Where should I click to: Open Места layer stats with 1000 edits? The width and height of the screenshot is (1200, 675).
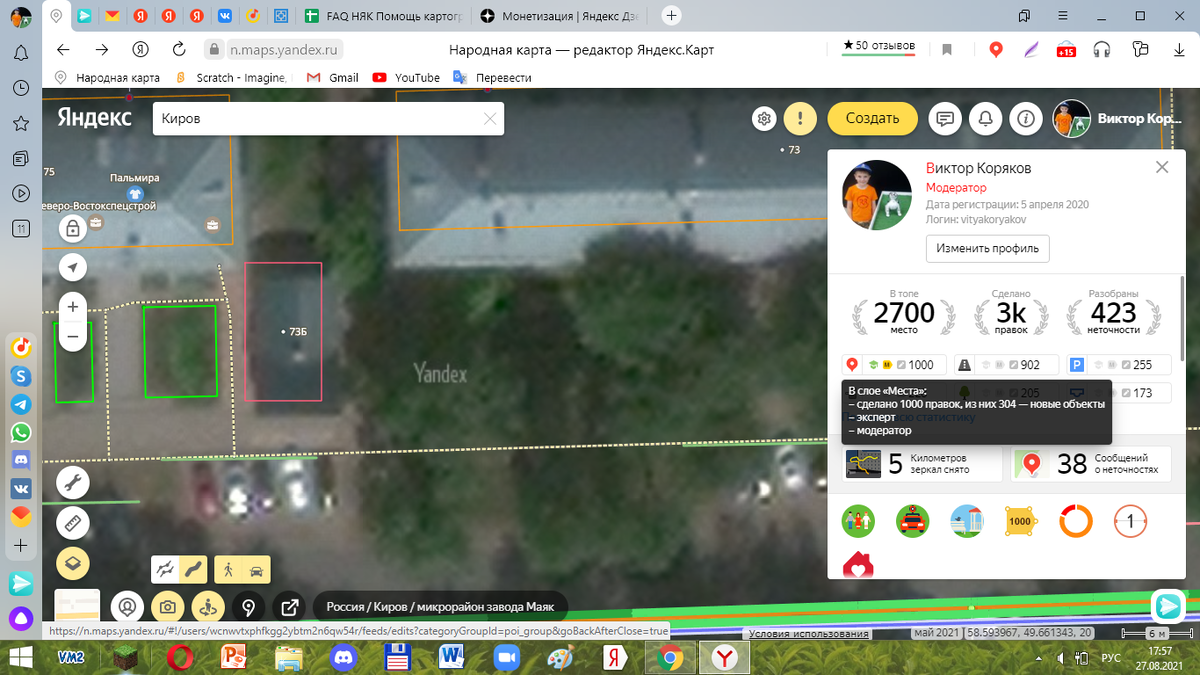(x=893, y=365)
